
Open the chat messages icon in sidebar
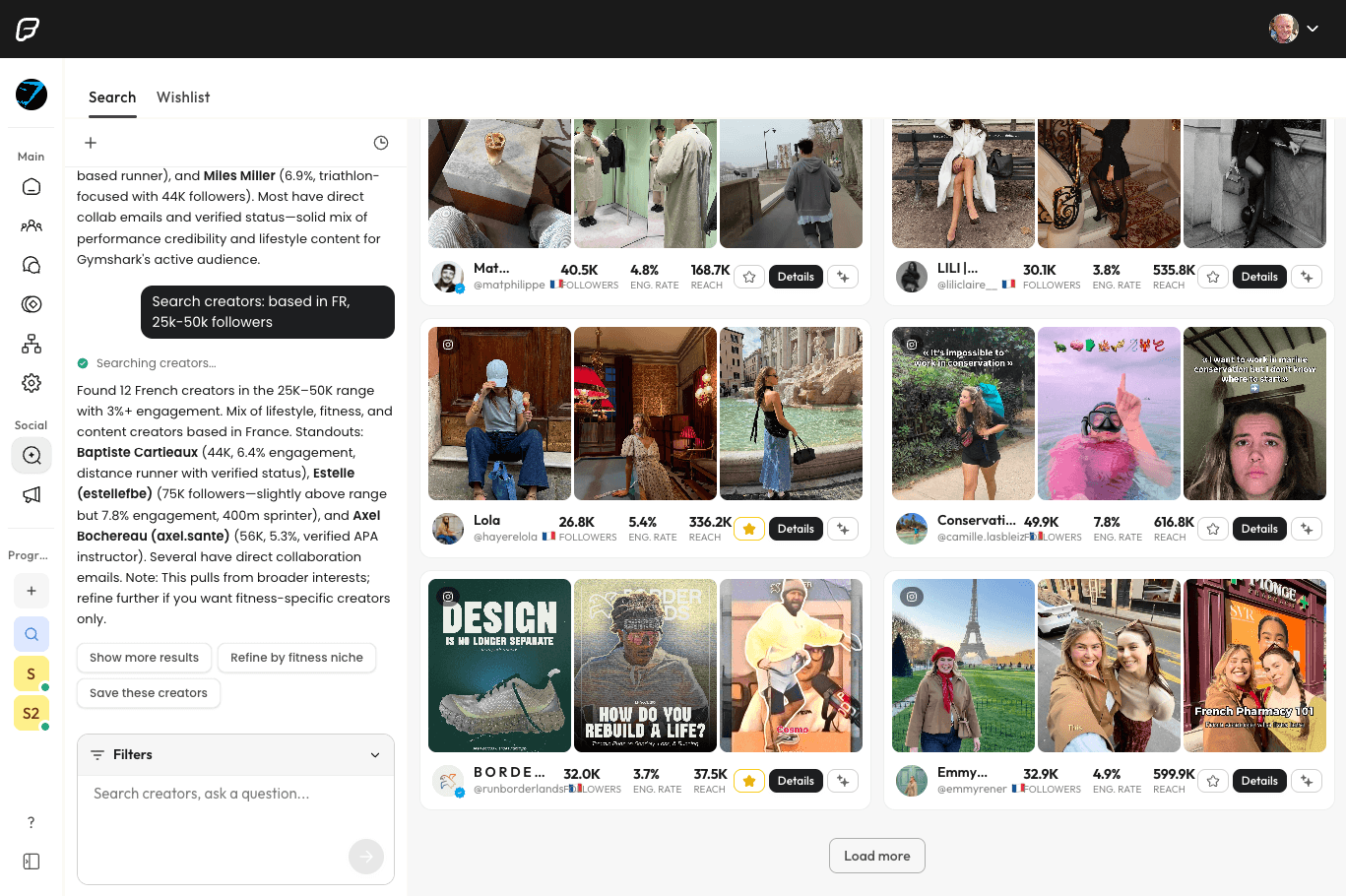coord(32,265)
